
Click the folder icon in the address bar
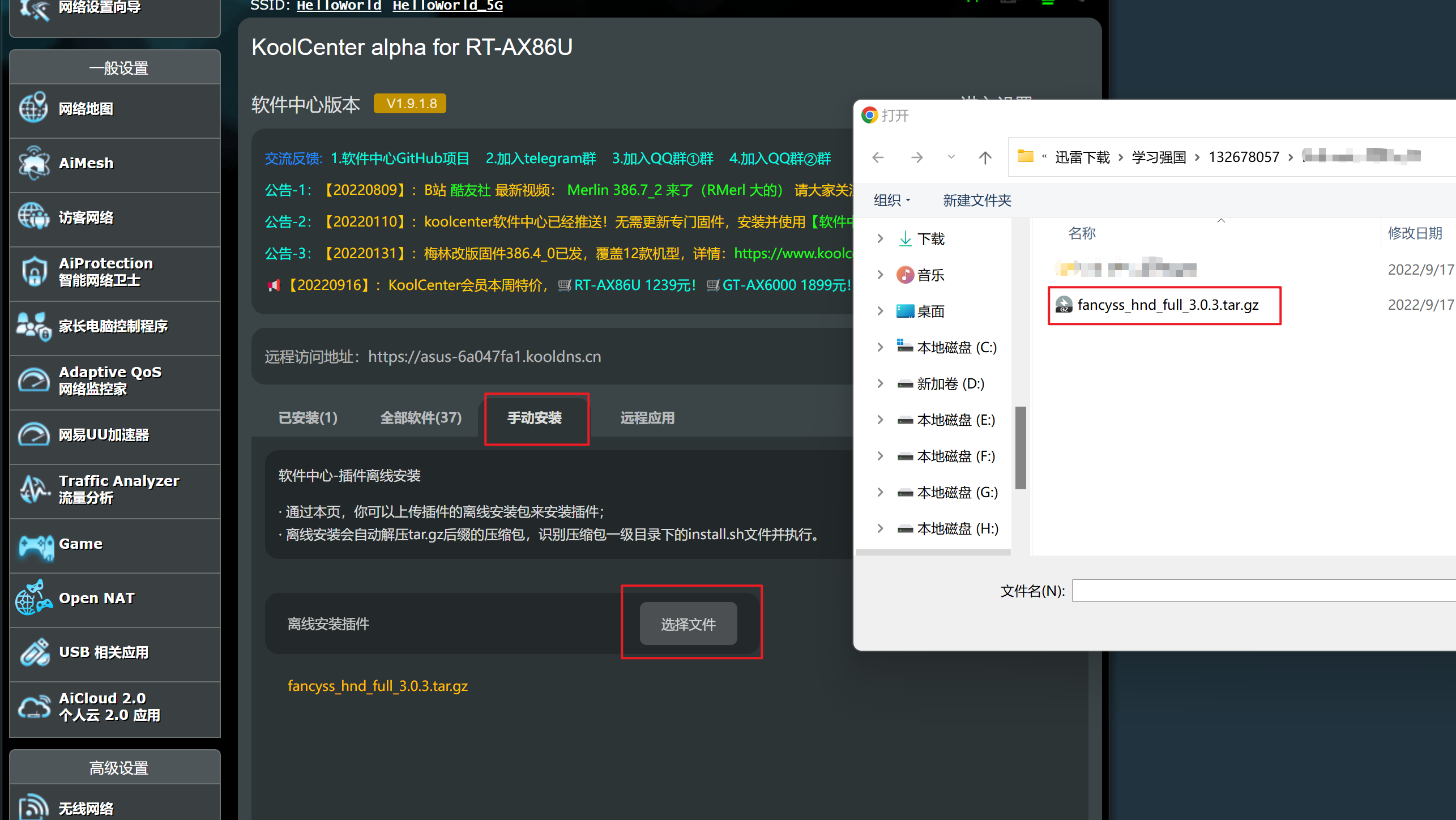1026,156
